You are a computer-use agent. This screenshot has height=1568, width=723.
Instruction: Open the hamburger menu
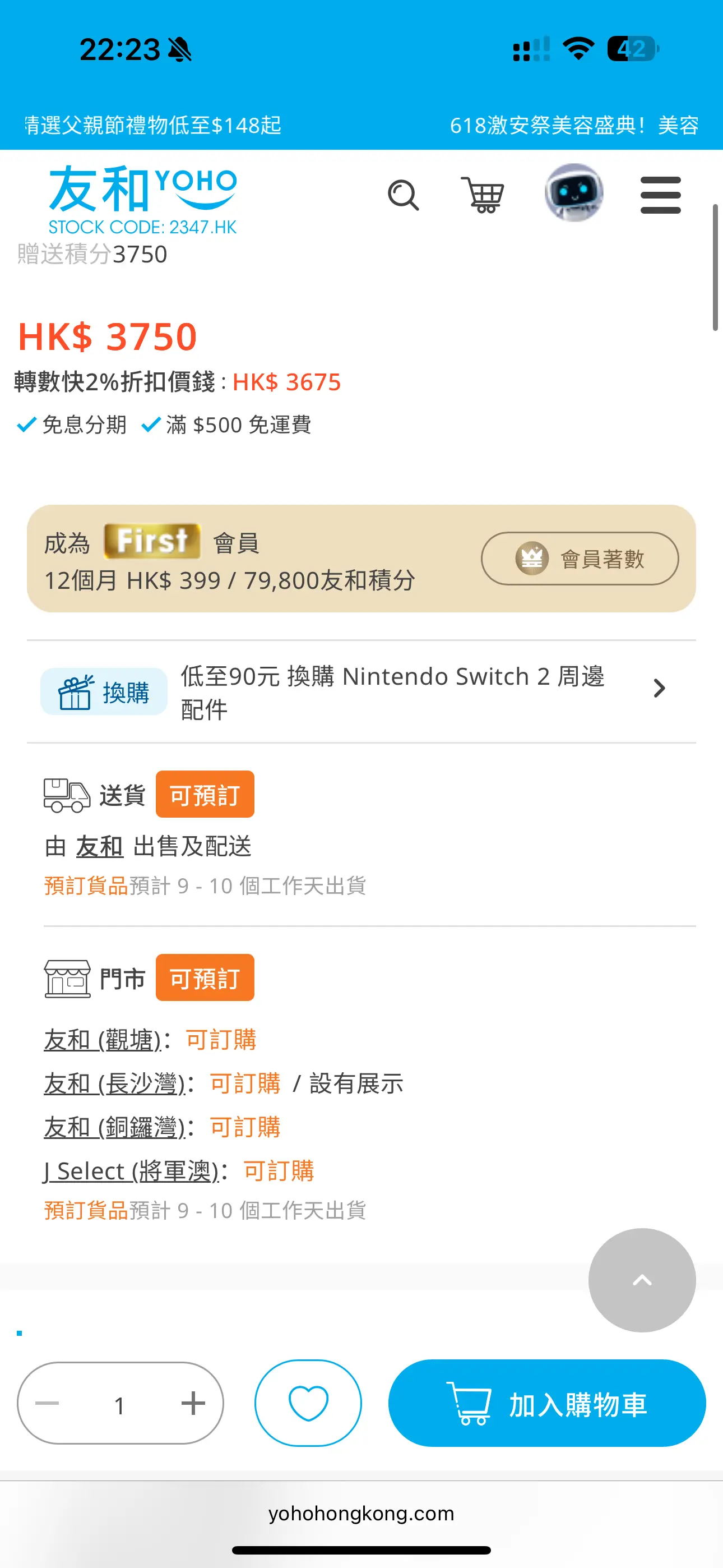pyautogui.click(x=660, y=195)
